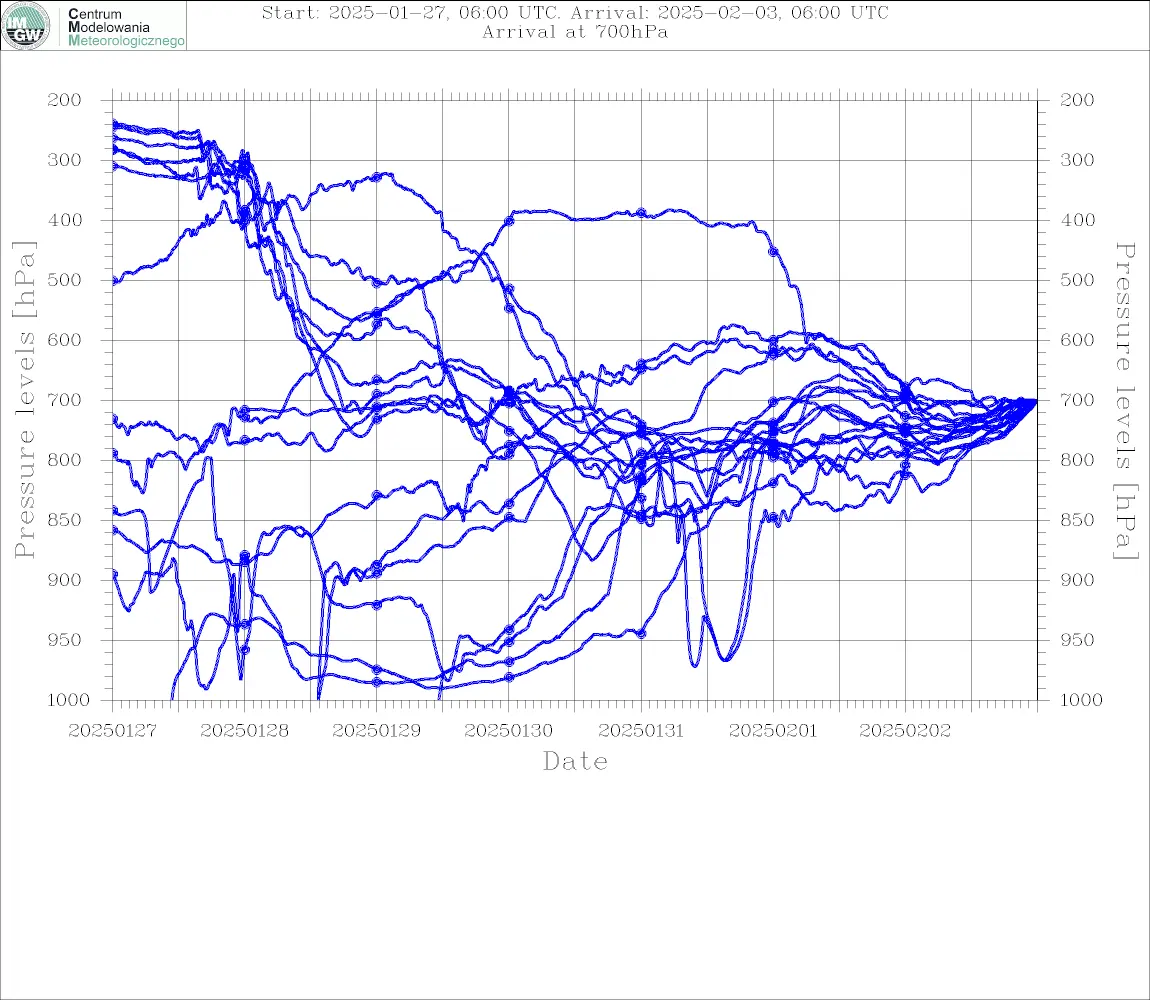Click the right axis 400 label

click(1077, 220)
